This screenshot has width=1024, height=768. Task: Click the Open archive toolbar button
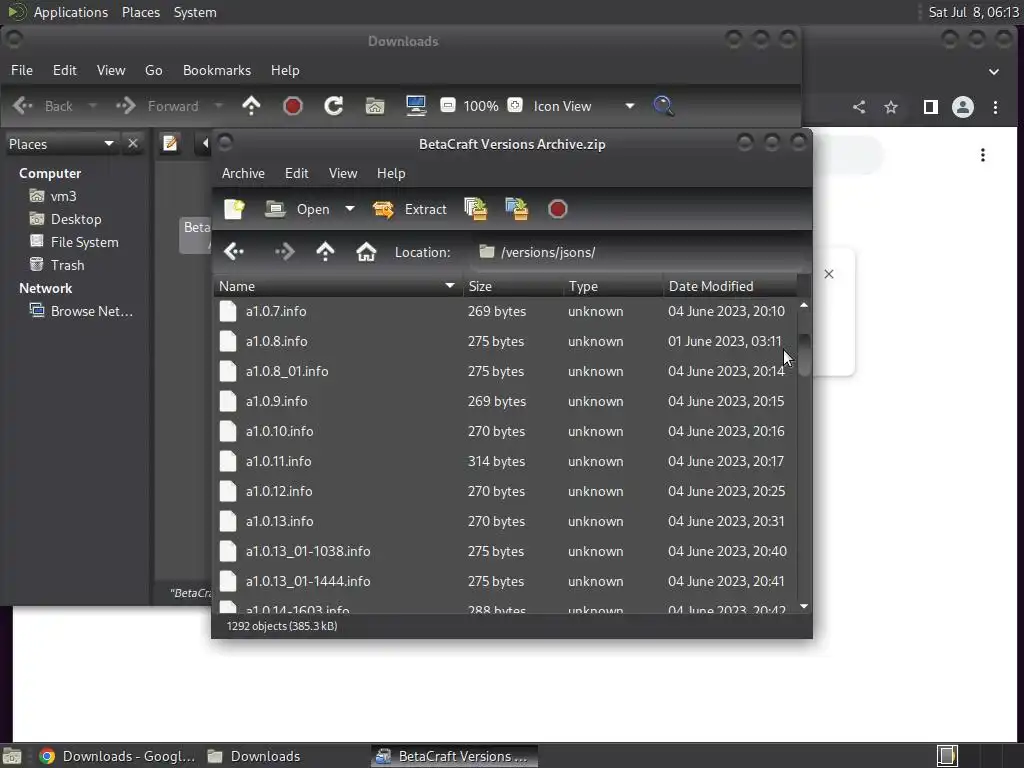tap(297, 209)
